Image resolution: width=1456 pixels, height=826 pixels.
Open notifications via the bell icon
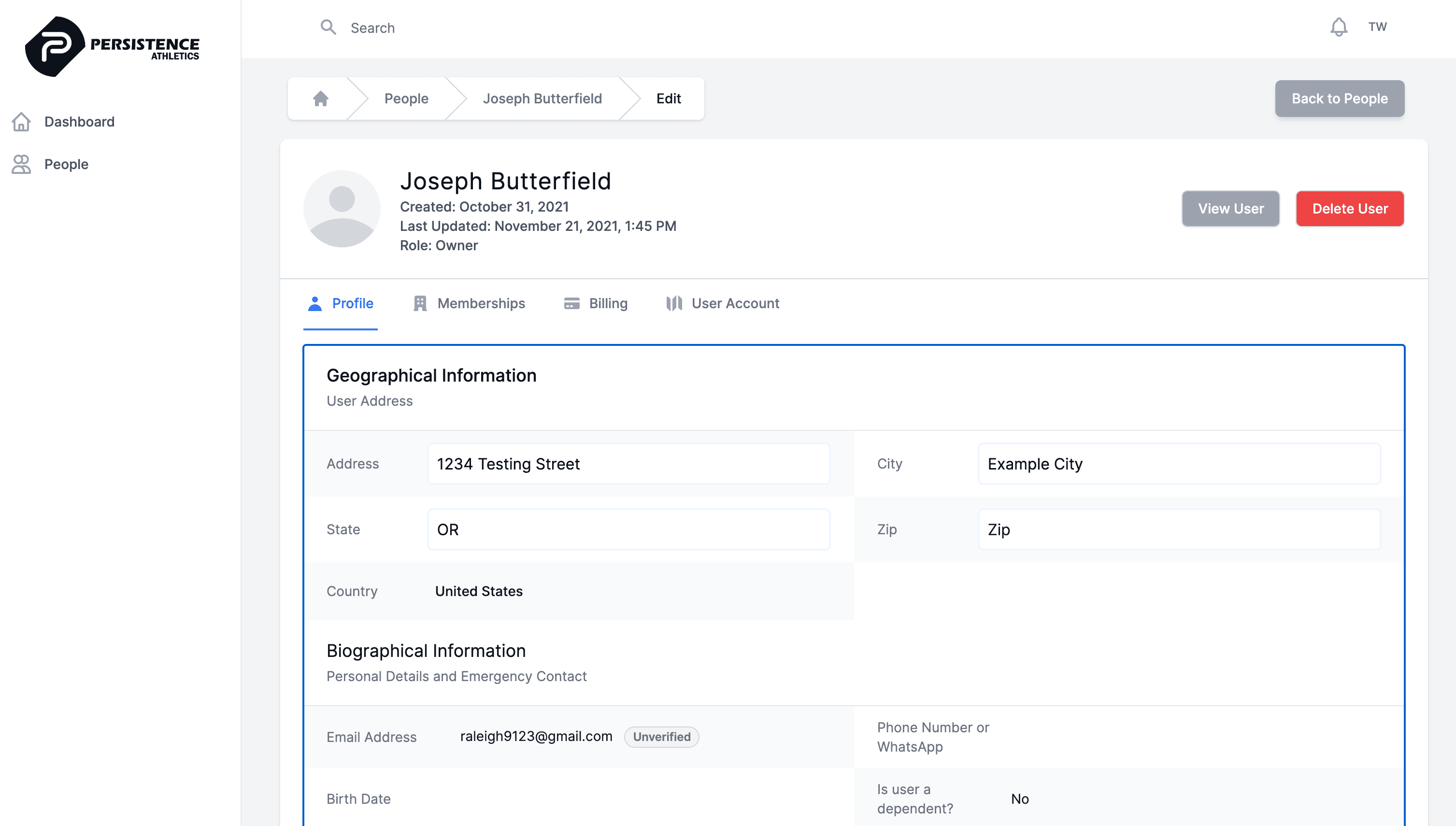coord(1339,26)
